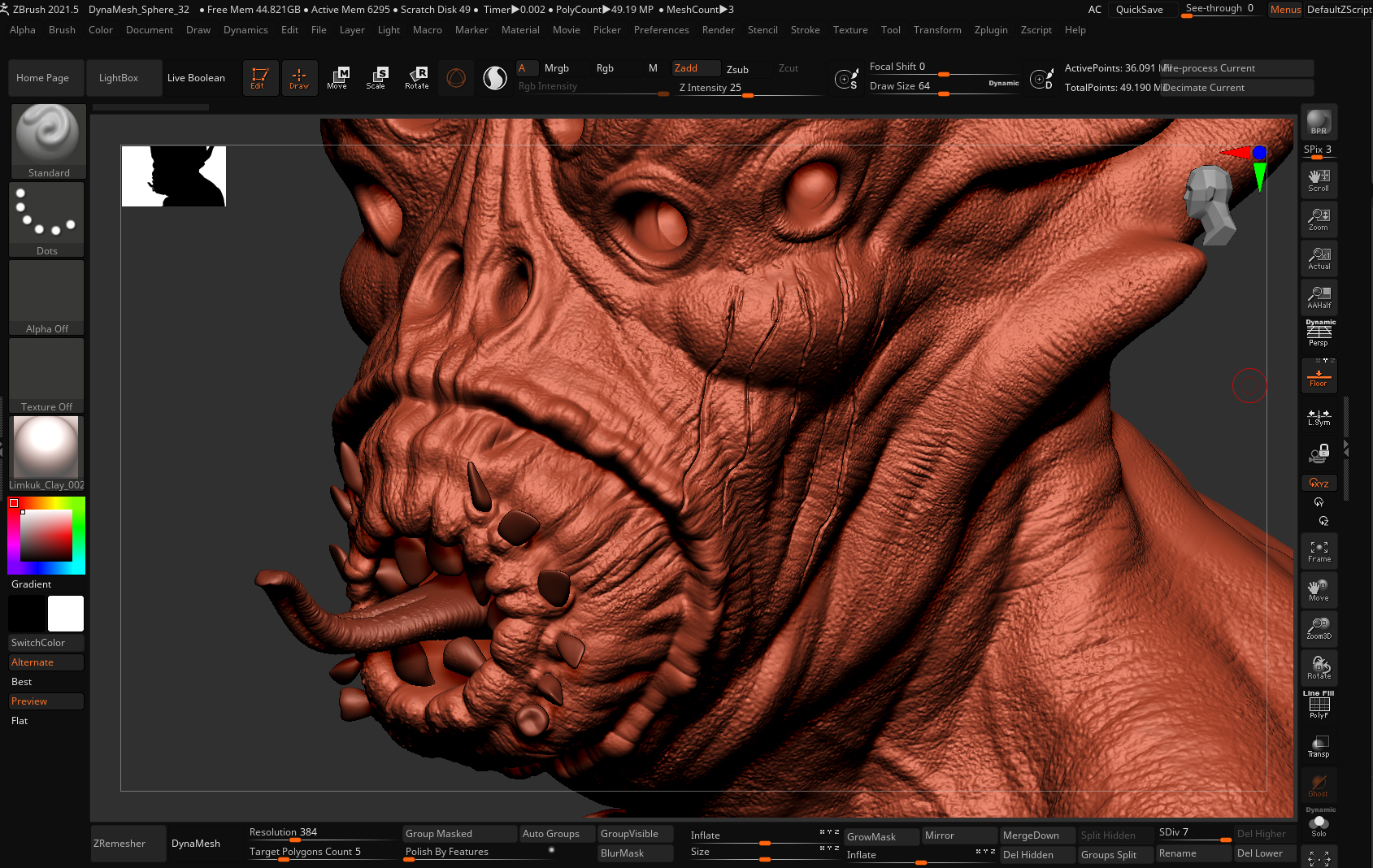The width and height of the screenshot is (1373, 868).
Task: Select the Scale tool
Action: [x=376, y=78]
